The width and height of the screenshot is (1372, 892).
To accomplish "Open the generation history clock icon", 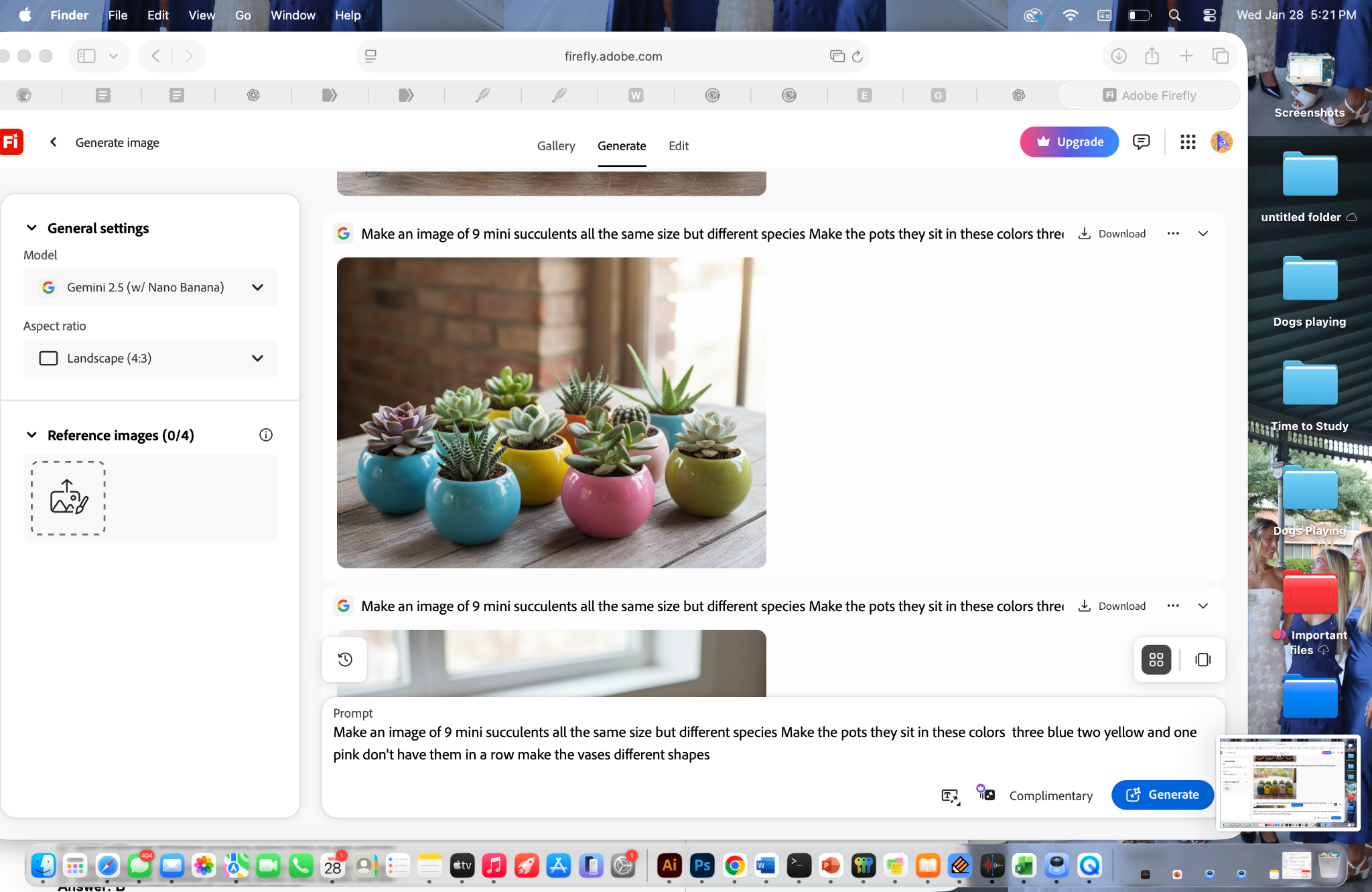I will coord(345,659).
